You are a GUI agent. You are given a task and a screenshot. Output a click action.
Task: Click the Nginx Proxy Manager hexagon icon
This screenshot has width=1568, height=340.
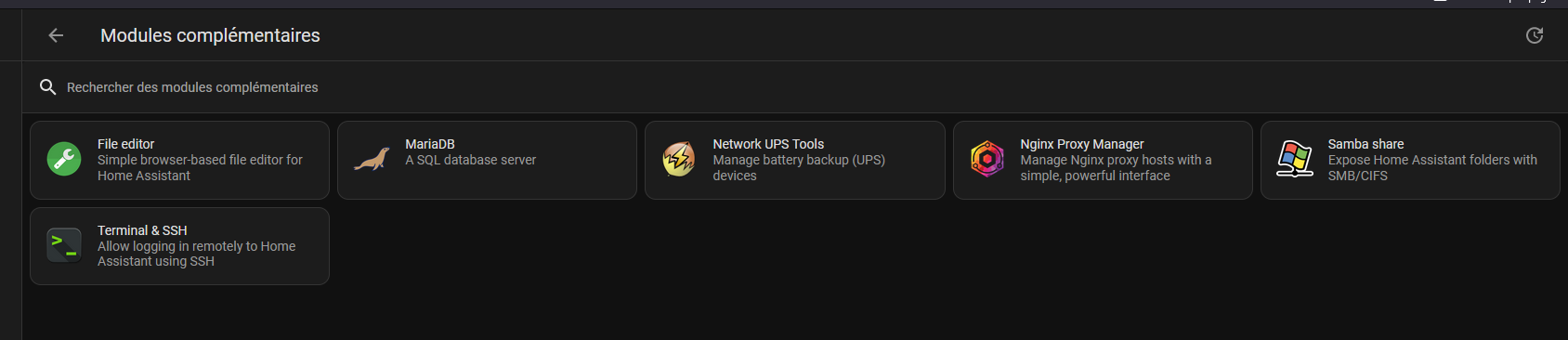987,159
